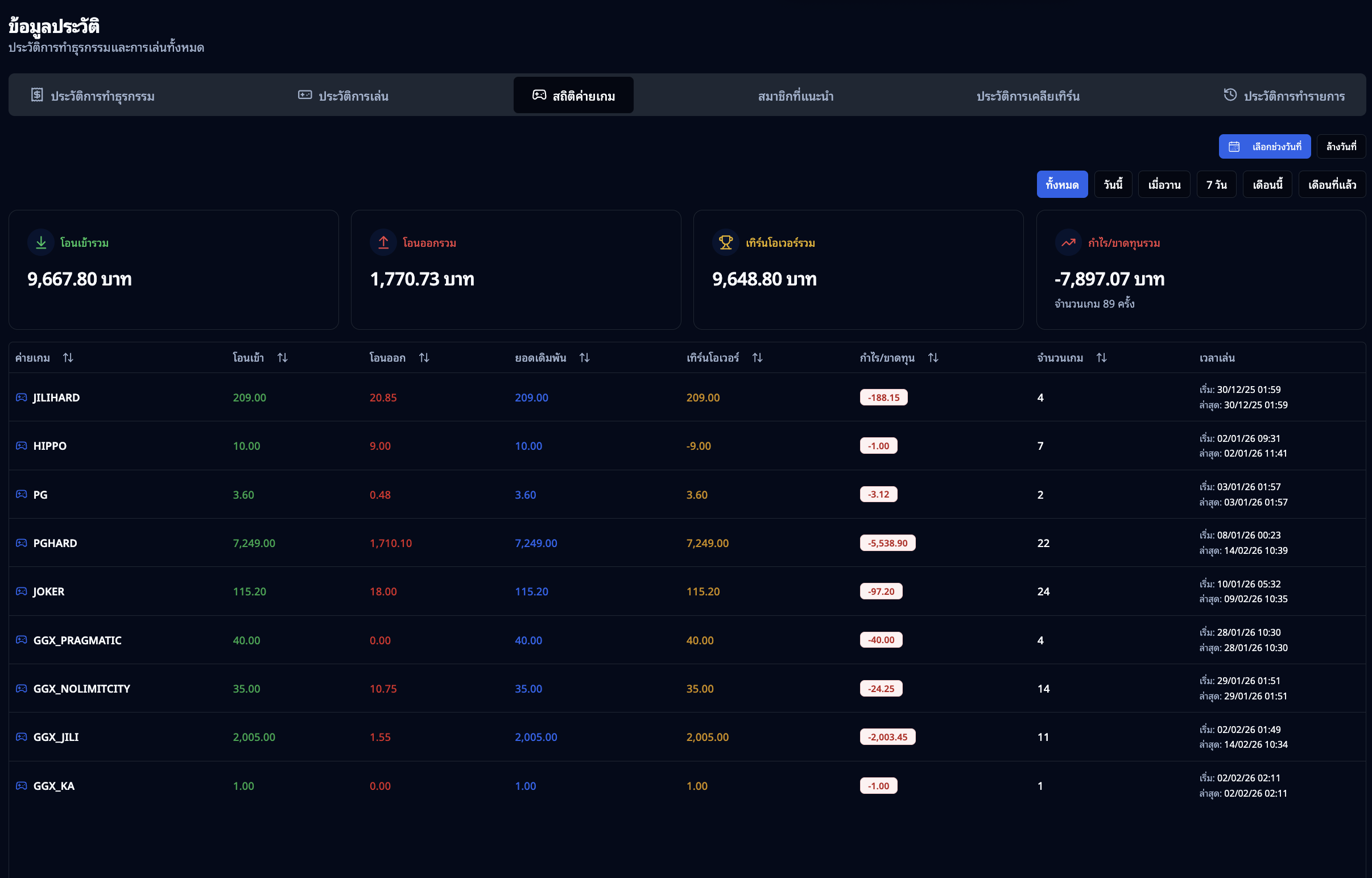Select the วันนี้ date filter
This screenshot has width=1372, height=878.
click(1113, 185)
